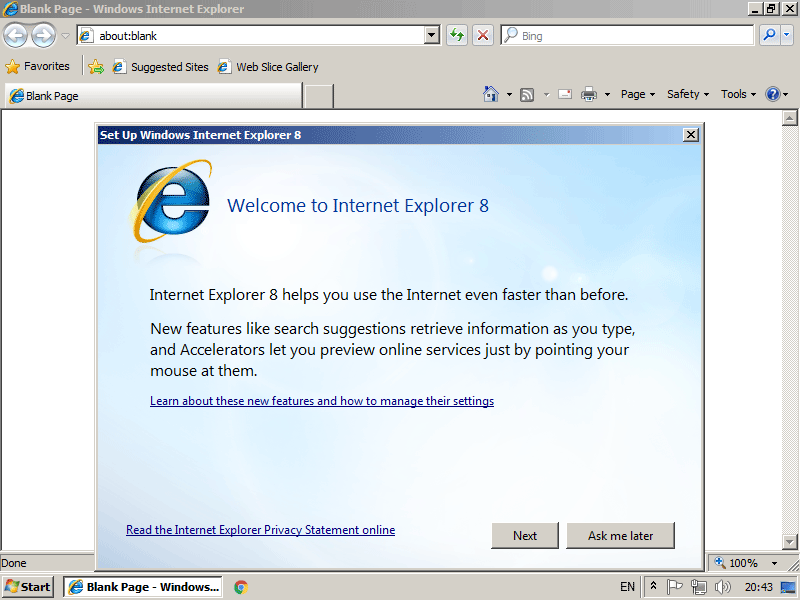Minimize the Internet Explorer window
Image resolution: width=800 pixels, height=600 pixels.
tap(755, 9)
